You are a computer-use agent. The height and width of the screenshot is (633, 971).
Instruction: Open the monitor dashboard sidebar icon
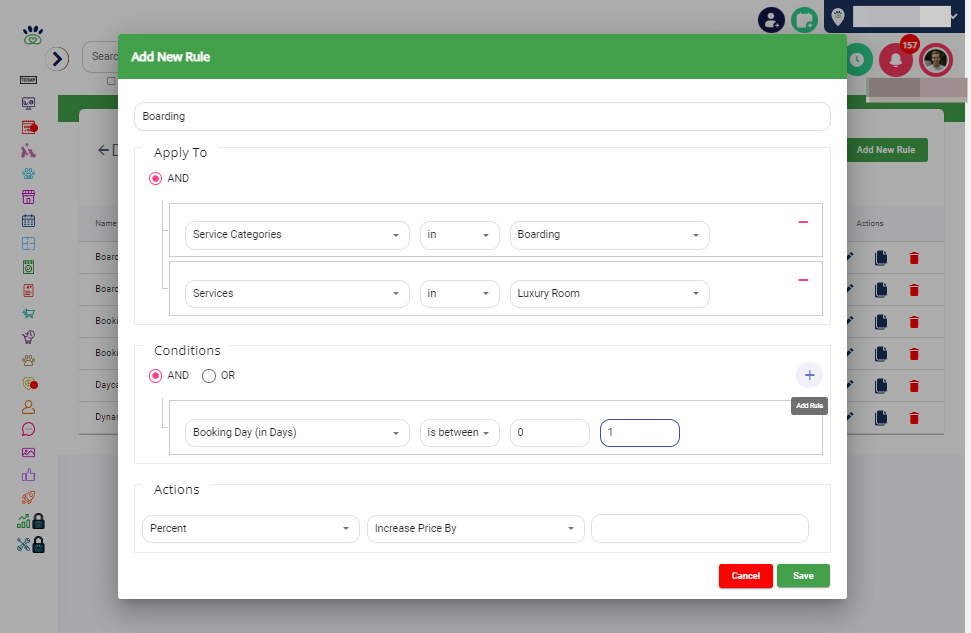[28, 103]
